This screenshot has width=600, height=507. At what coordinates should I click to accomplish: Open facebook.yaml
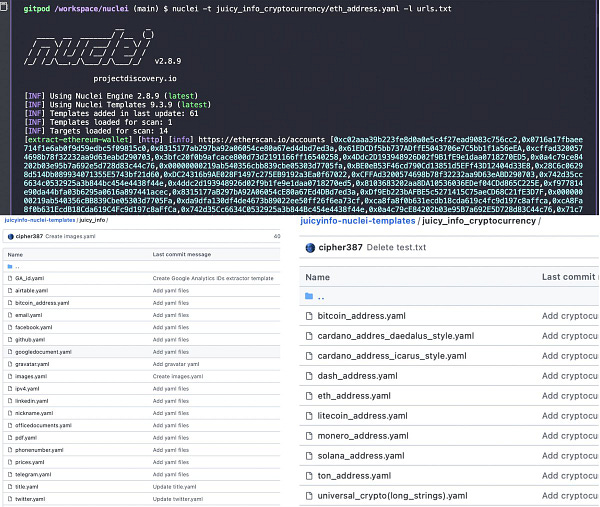click(x=34, y=327)
